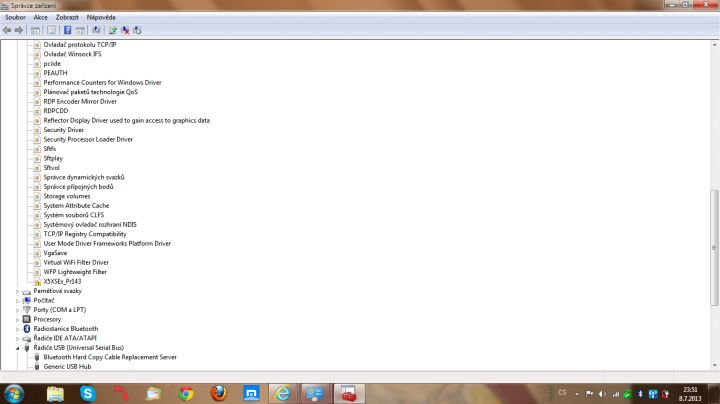Scan for hardware changes via toolbar
Image resolution: width=720 pixels, height=404 pixels.
pos(96,30)
